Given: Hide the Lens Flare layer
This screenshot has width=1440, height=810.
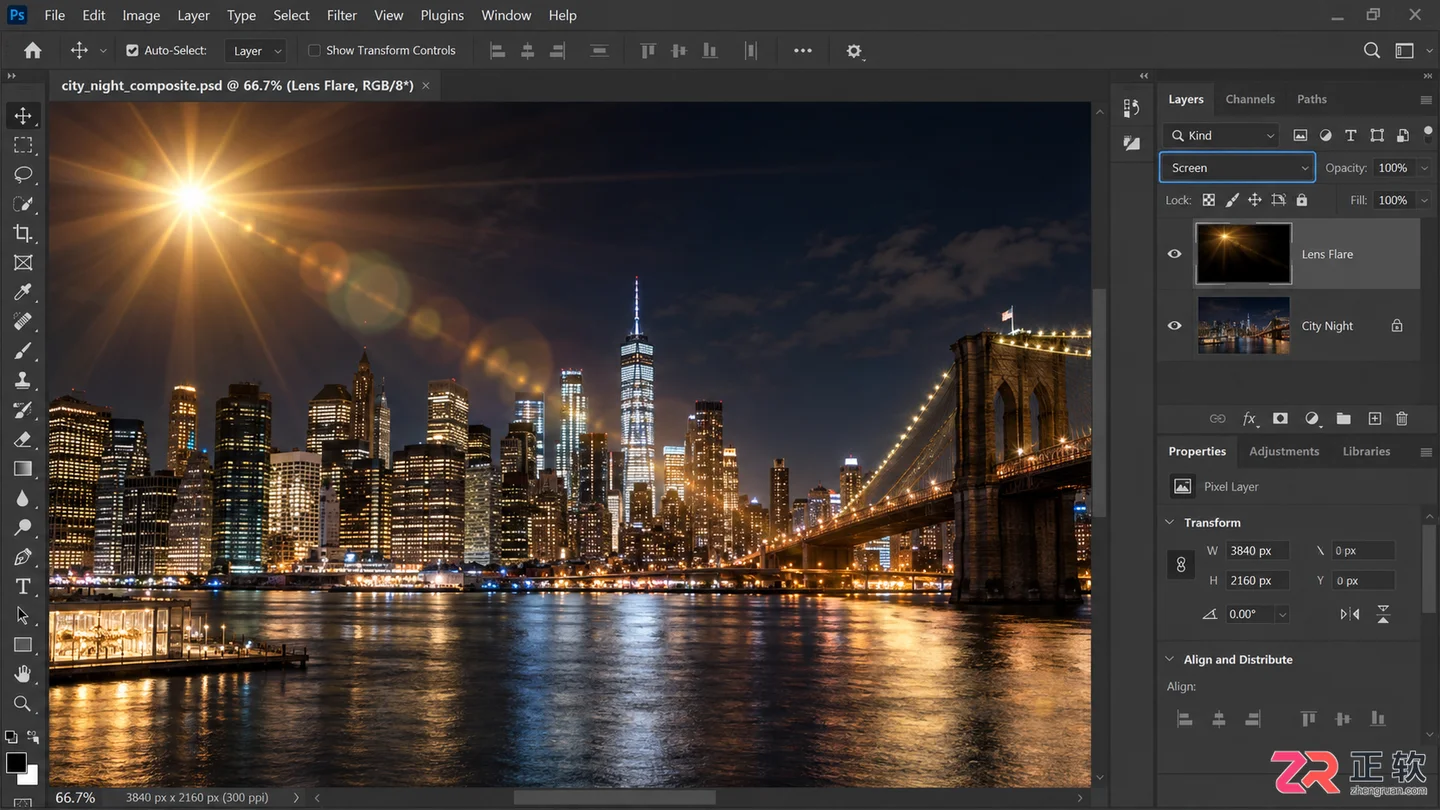Looking at the screenshot, I should click(x=1175, y=254).
